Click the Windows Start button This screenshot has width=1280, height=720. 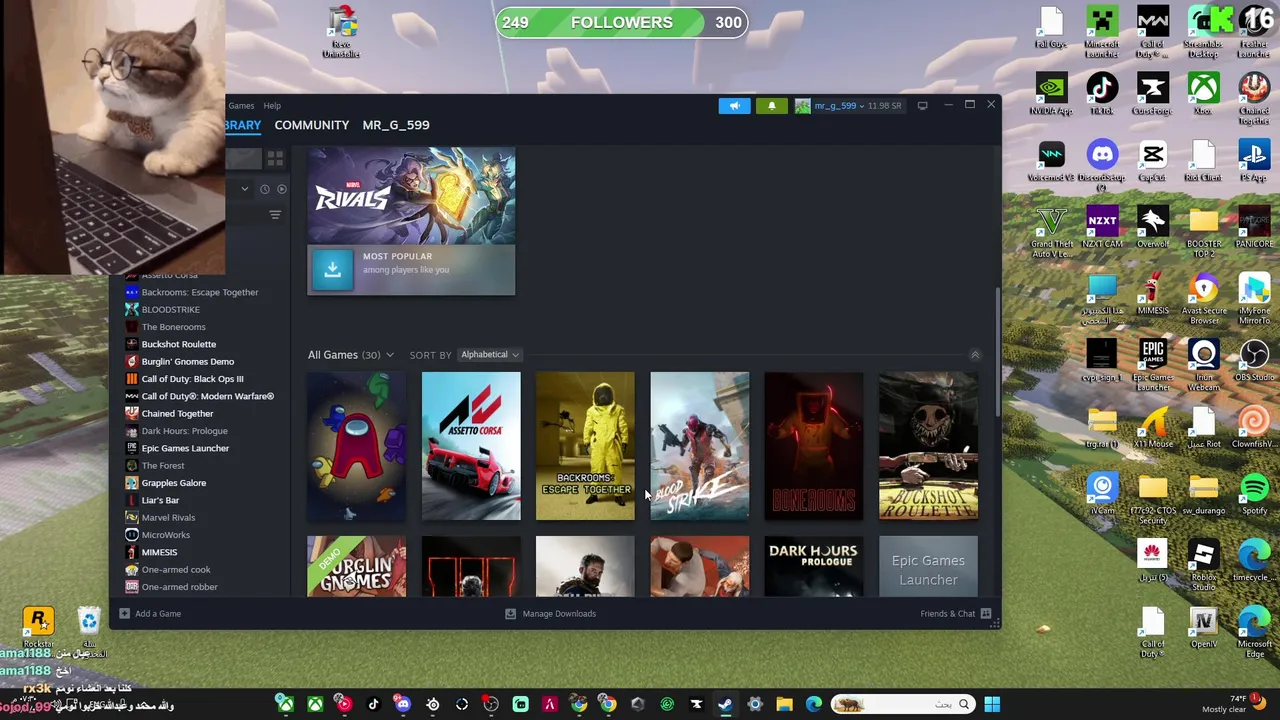point(992,704)
